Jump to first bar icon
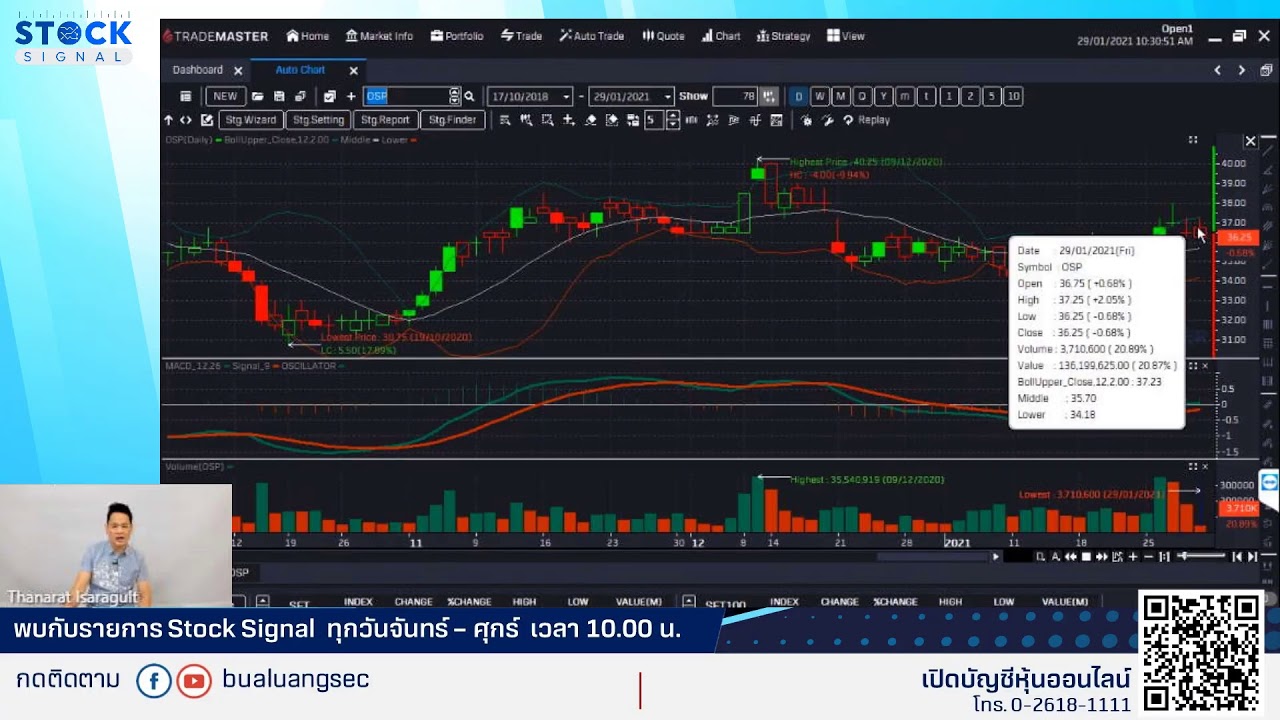 pyautogui.click(x=1237, y=557)
